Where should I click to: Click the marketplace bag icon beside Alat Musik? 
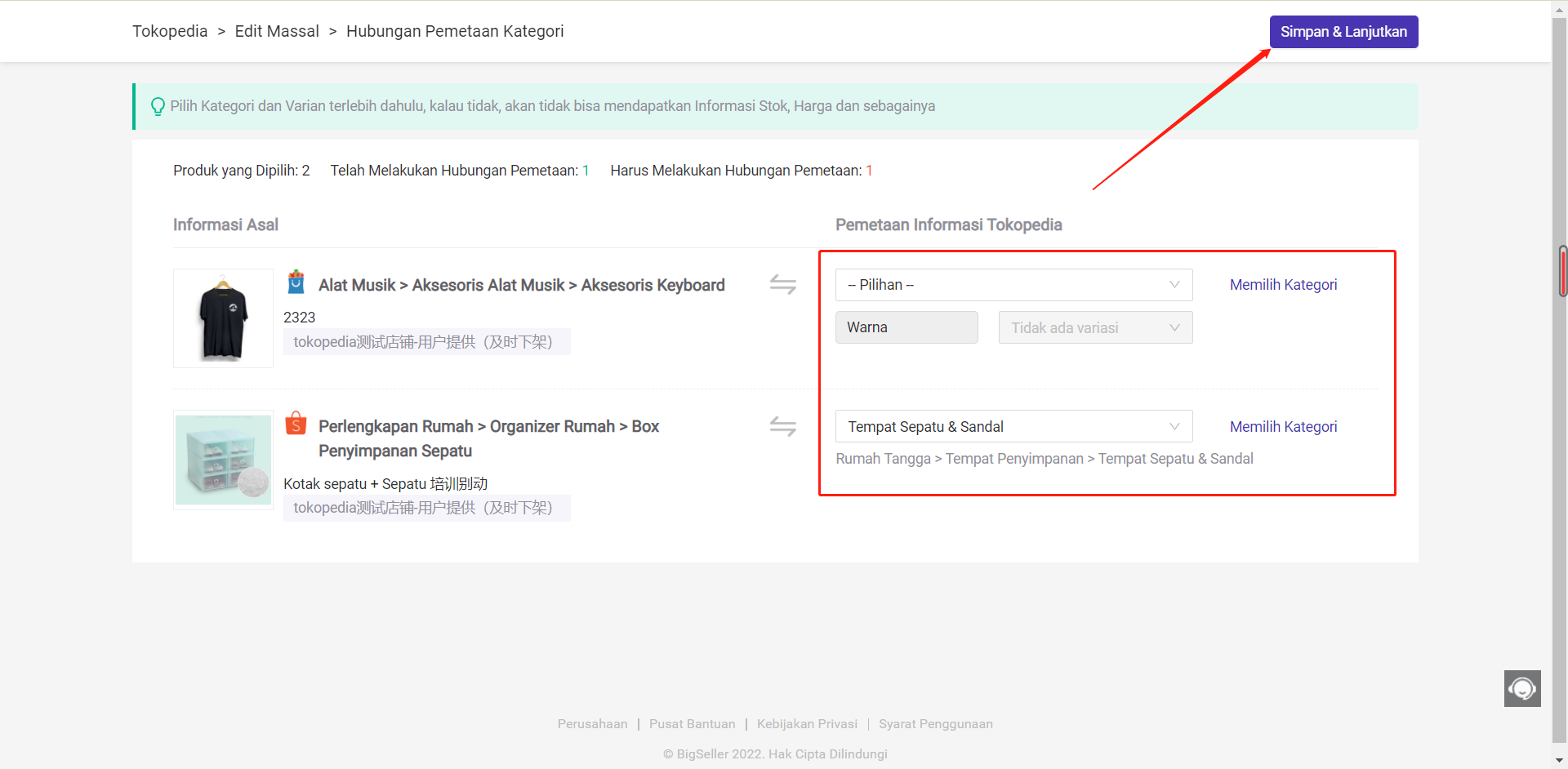click(x=296, y=282)
